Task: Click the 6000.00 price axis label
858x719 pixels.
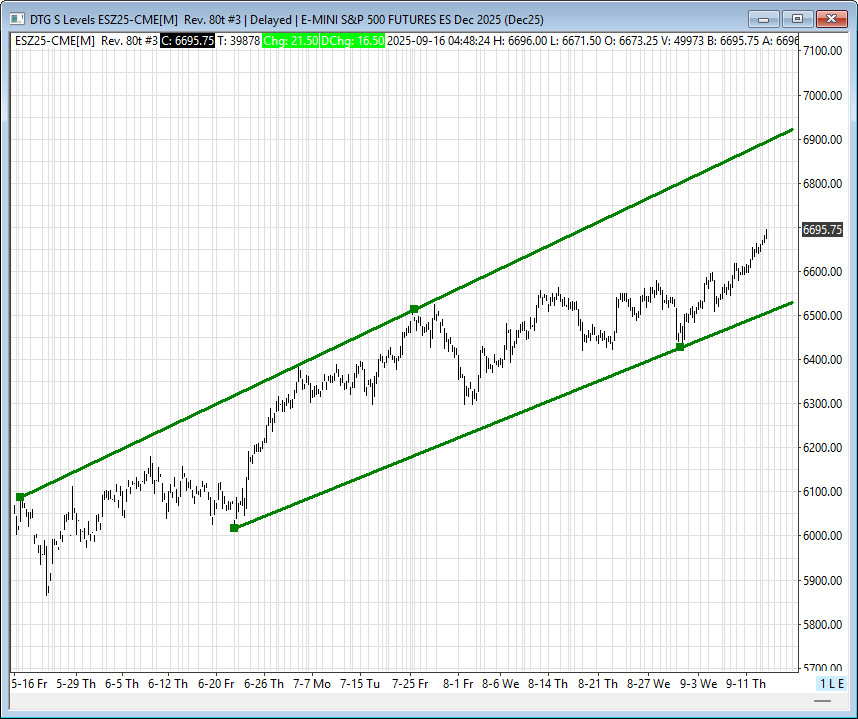Action: 822,536
